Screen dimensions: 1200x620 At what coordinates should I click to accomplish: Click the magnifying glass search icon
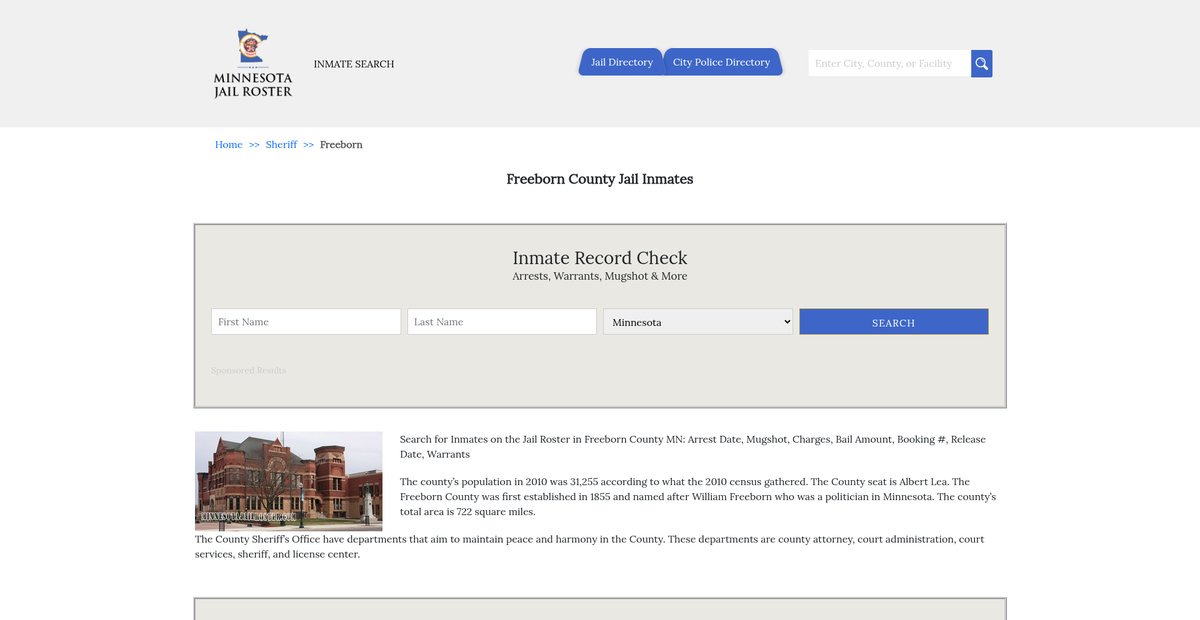981,64
